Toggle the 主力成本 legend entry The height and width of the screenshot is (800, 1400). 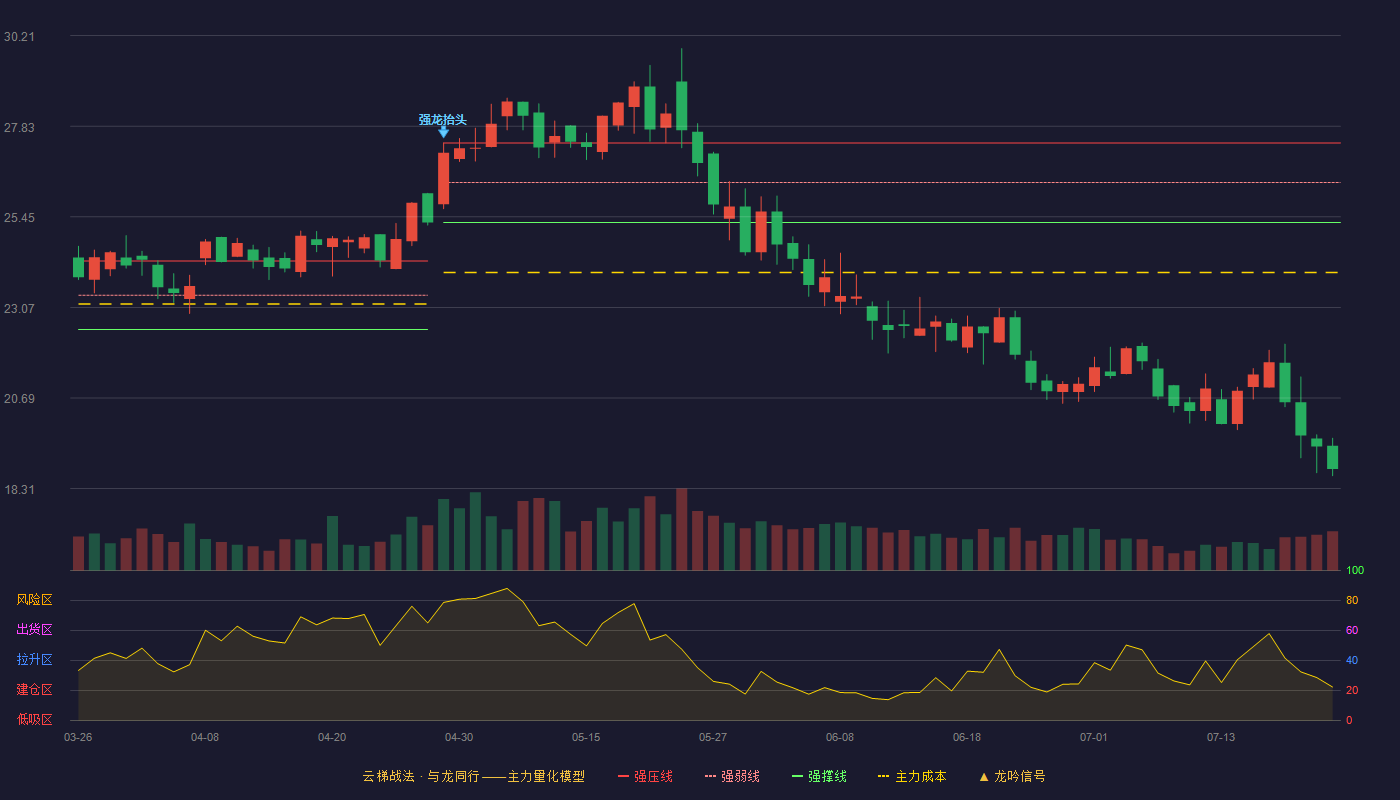pyautogui.click(x=912, y=776)
